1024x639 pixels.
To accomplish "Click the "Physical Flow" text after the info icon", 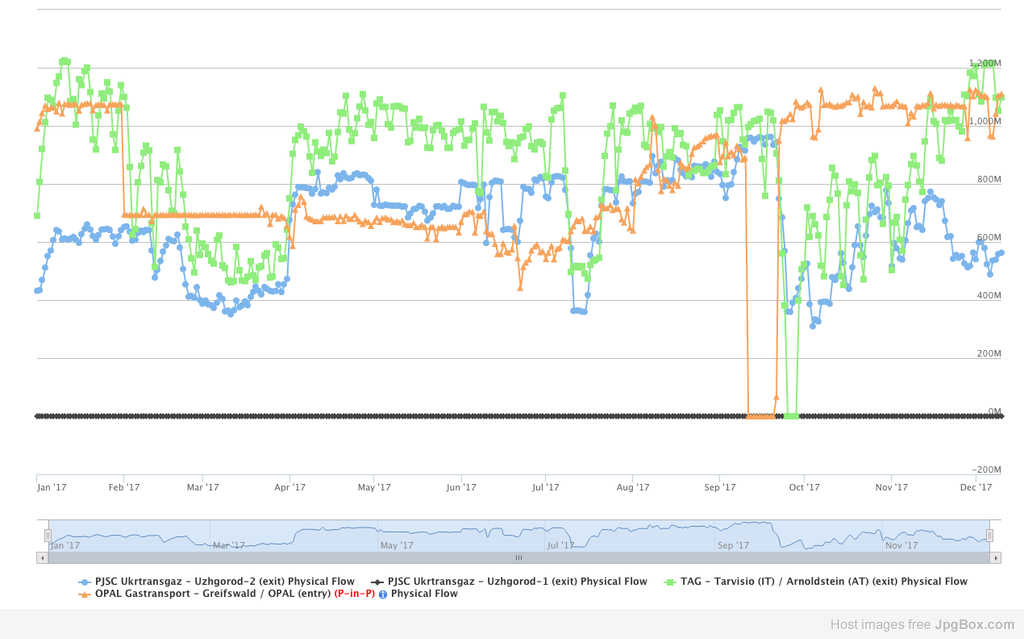I will pos(424,593).
